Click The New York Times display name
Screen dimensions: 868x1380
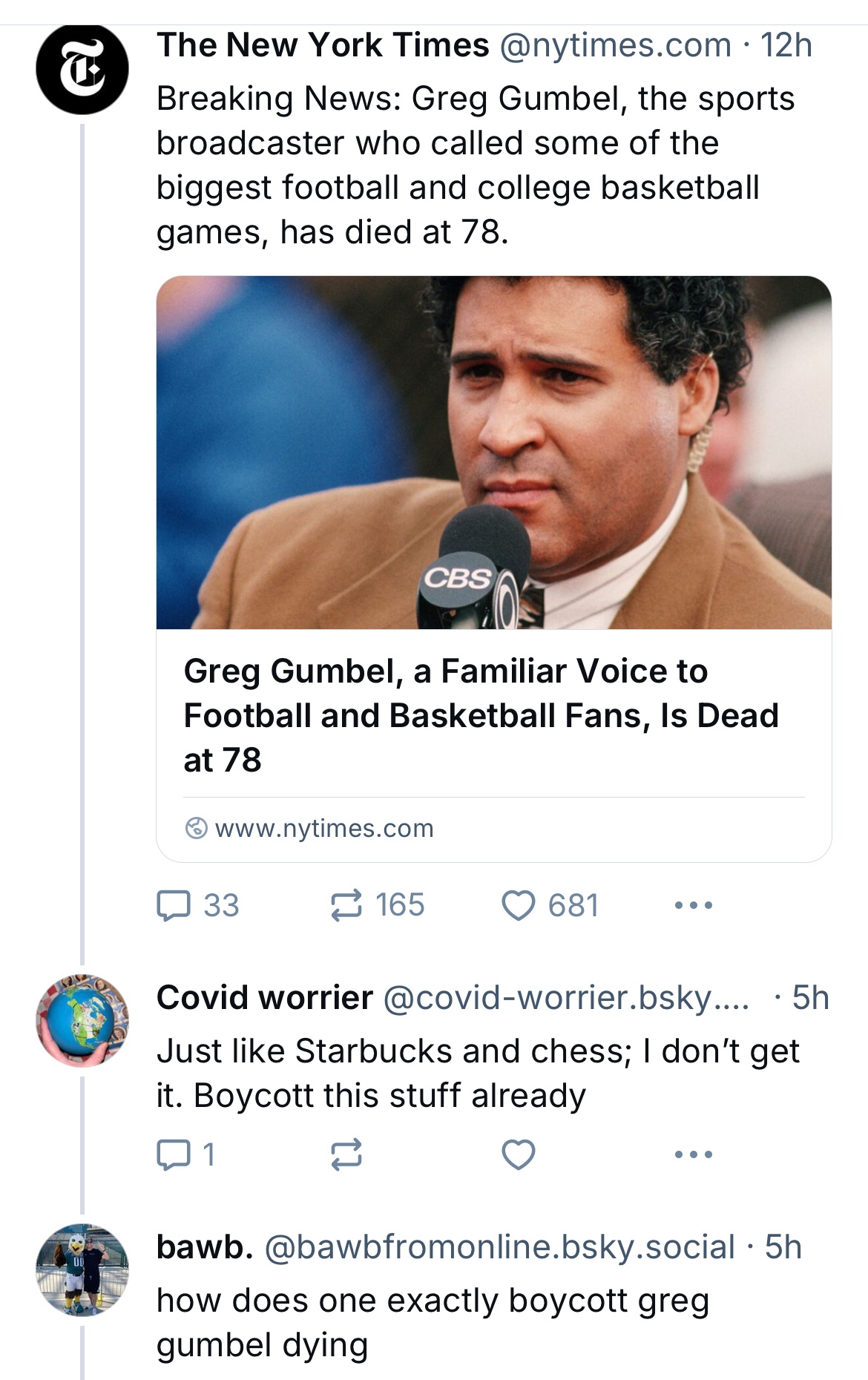[323, 45]
